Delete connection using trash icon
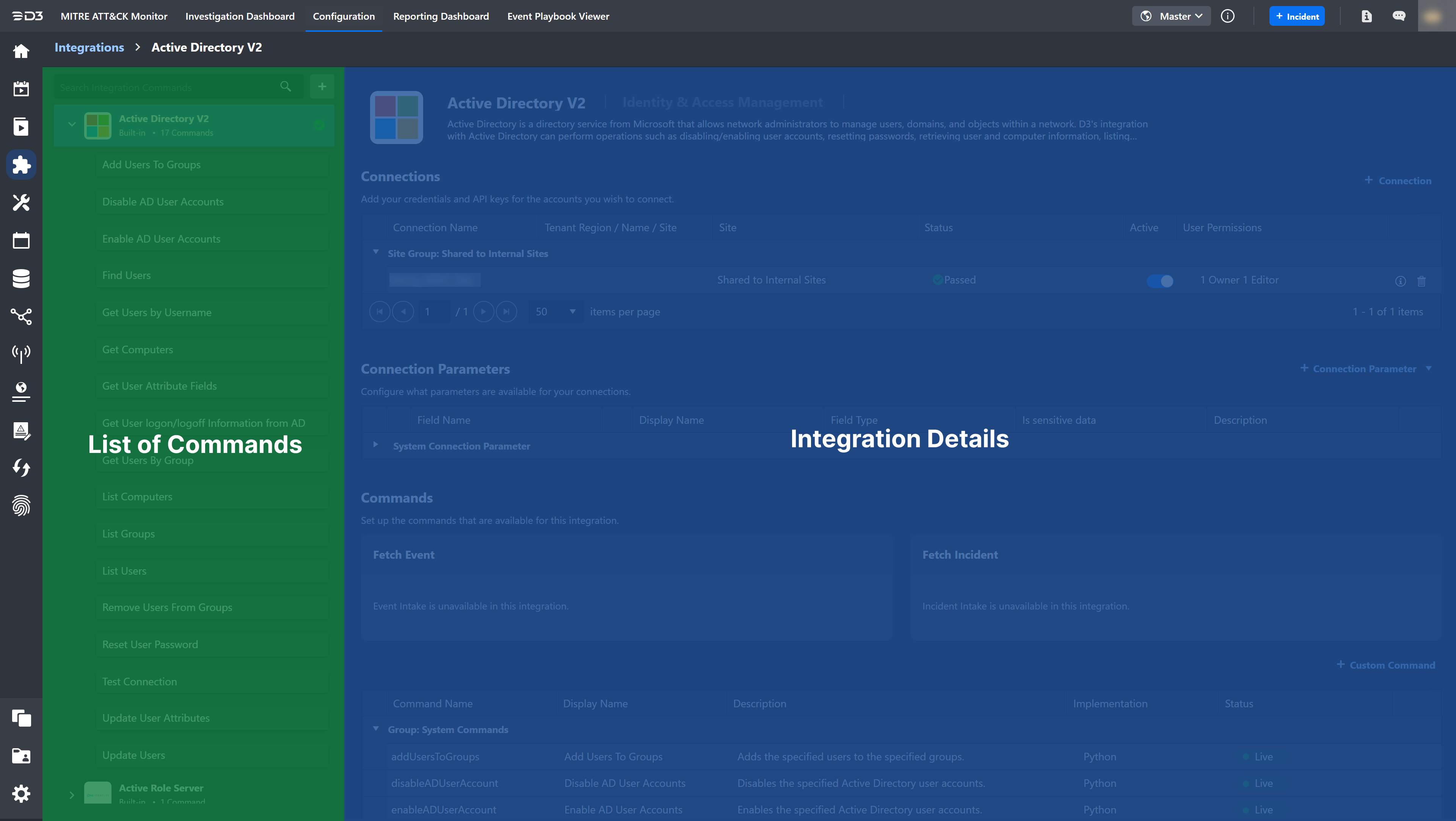 pos(1421,281)
